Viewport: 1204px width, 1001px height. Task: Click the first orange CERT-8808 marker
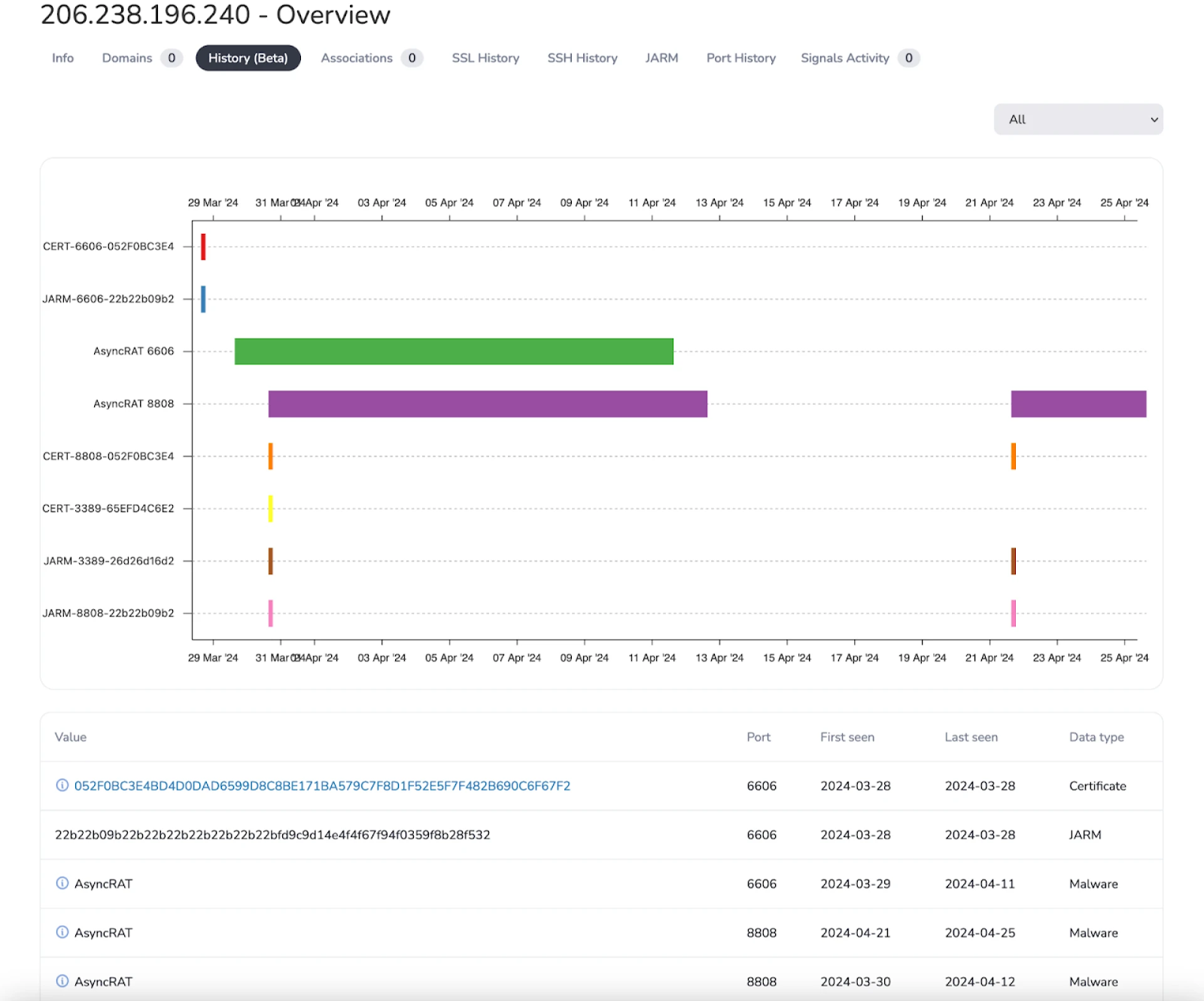271,456
